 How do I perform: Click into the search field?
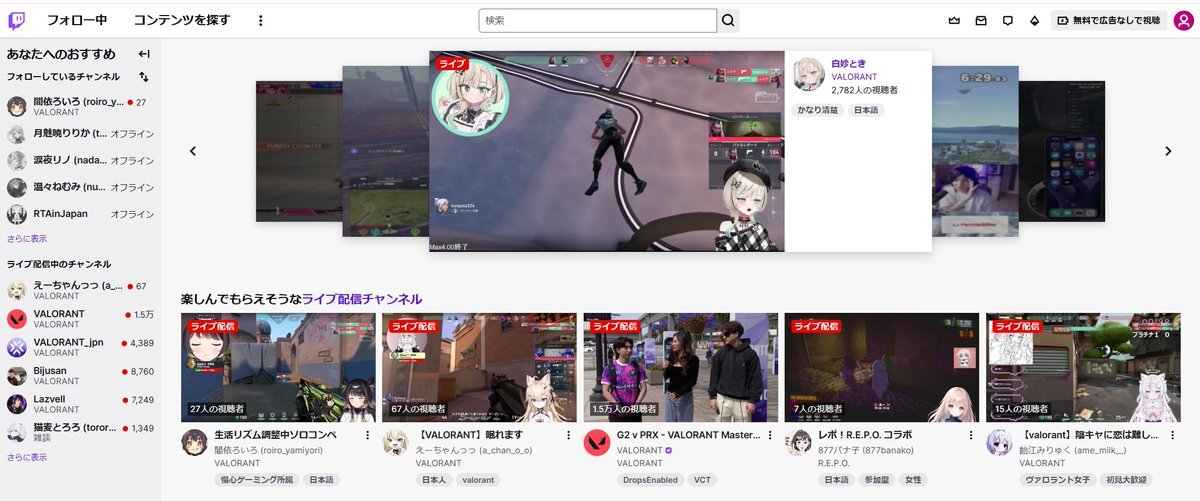598,20
